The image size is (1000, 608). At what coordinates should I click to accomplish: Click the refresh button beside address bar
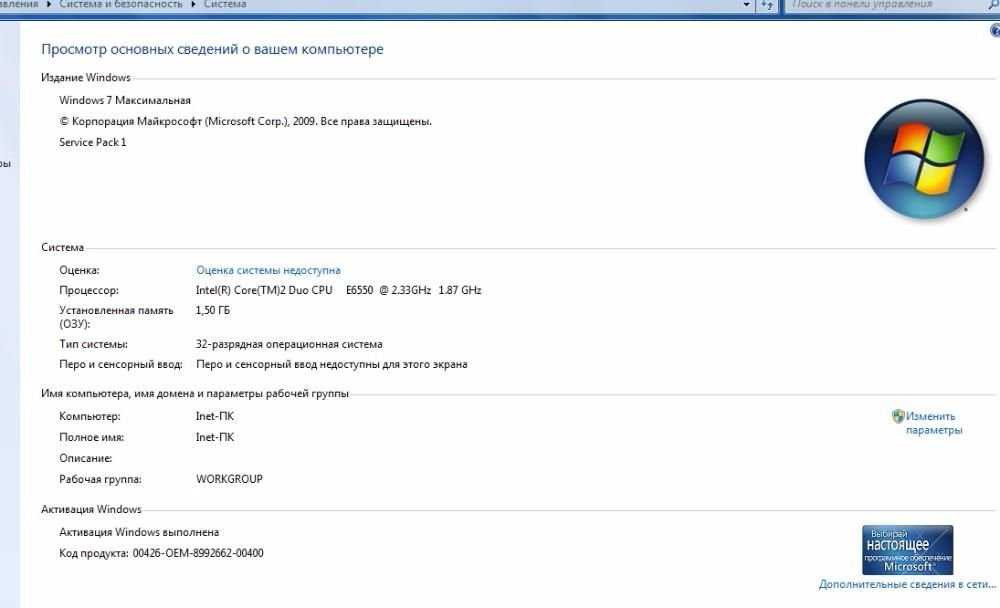[x=767, y=5]
